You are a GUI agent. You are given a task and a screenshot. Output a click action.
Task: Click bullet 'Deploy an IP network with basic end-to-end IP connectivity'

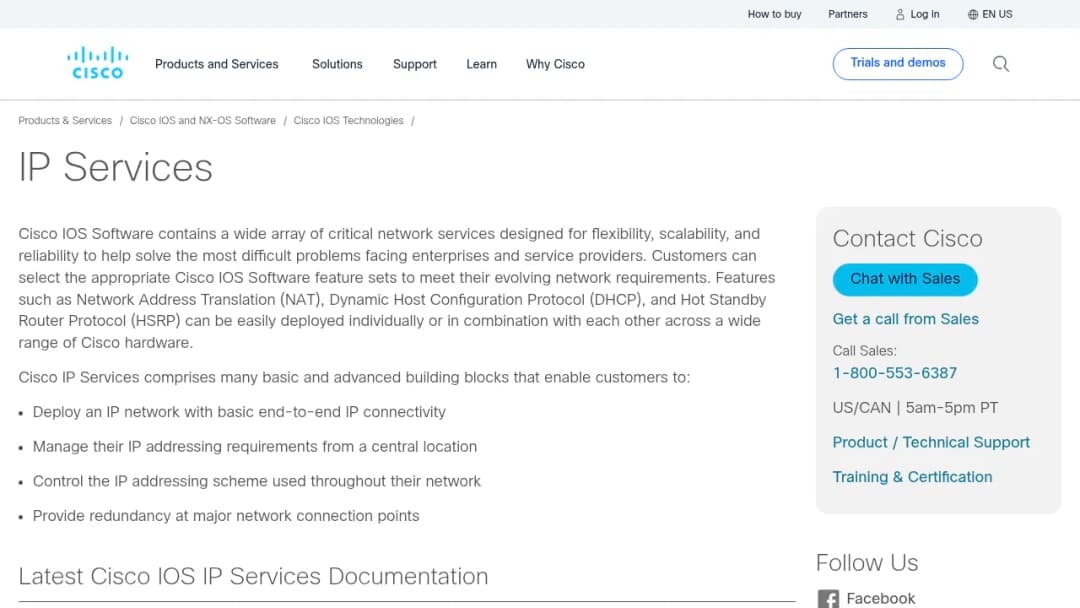coord(239,412)
